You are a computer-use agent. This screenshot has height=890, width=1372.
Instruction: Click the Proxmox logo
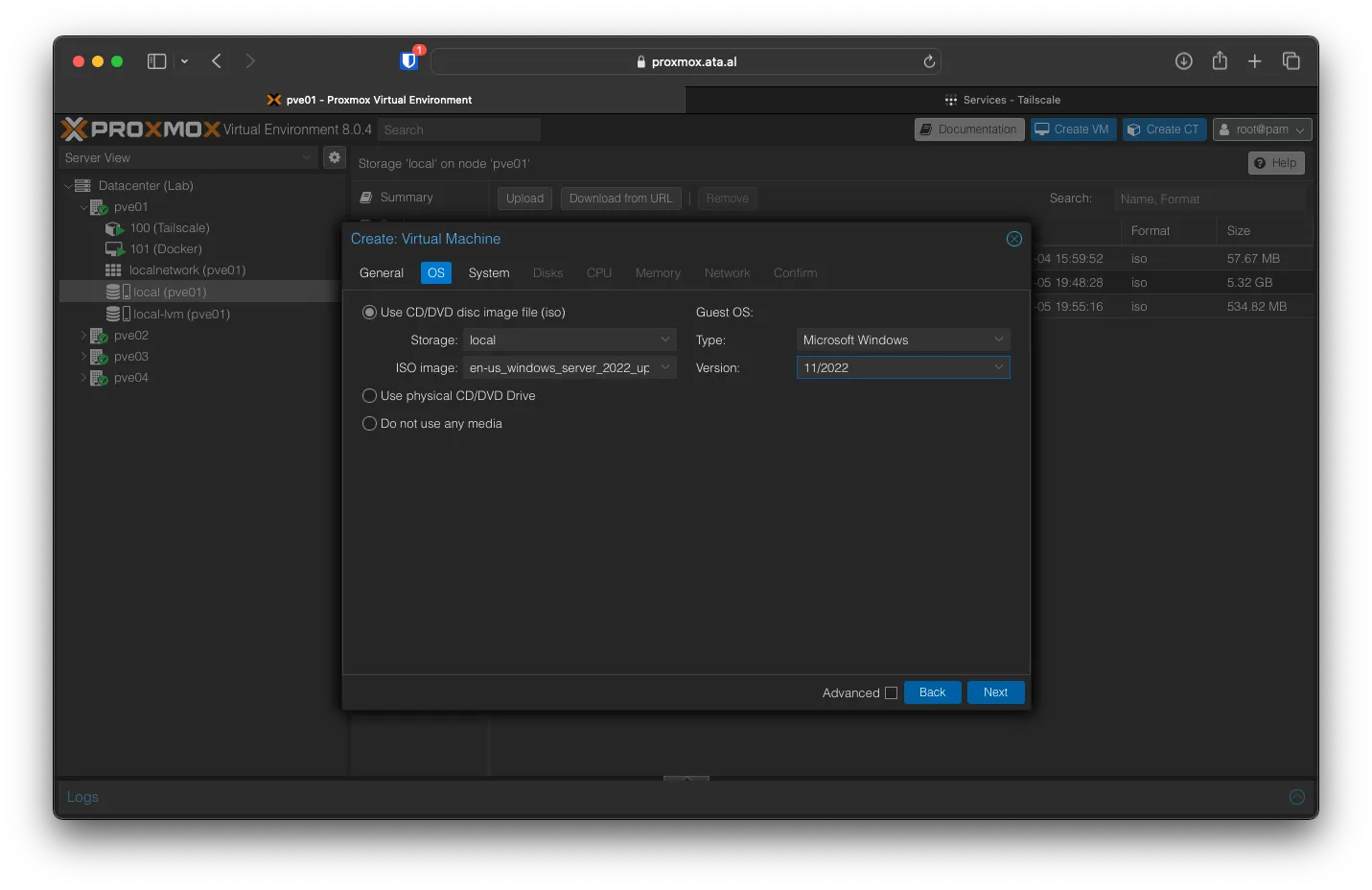tap(141, 129)
